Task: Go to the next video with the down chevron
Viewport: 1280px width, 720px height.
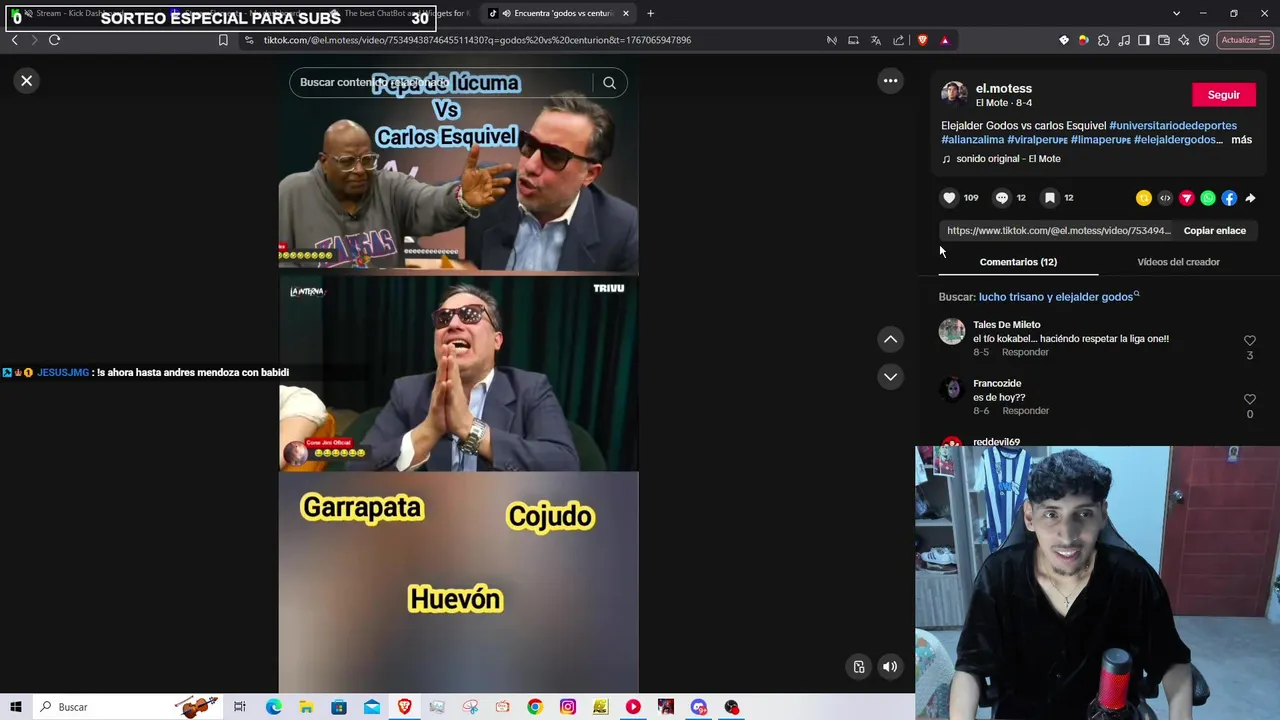Action: tap(890, 377)
